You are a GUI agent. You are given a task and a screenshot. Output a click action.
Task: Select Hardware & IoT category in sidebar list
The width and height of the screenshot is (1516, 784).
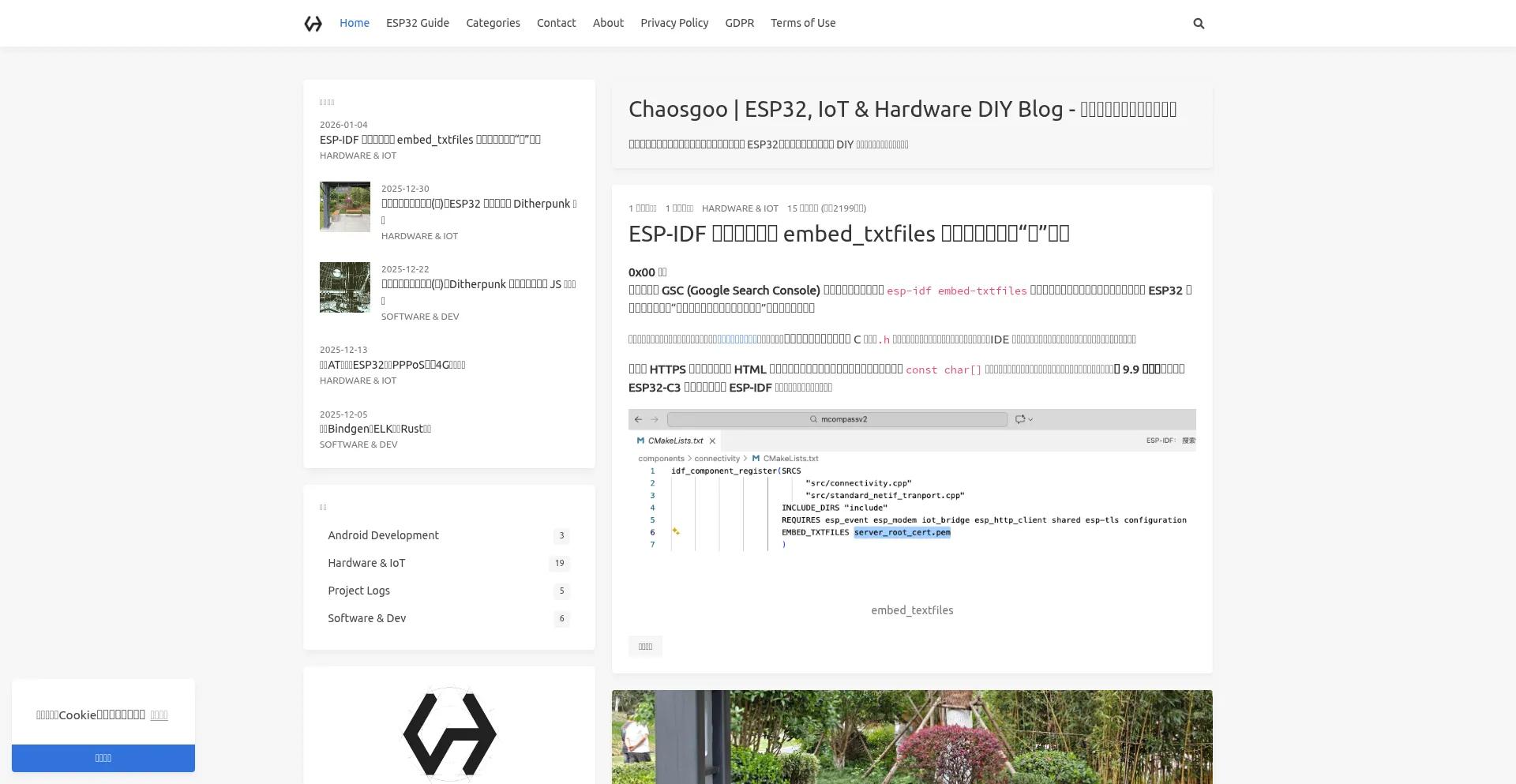coord(448,563)
